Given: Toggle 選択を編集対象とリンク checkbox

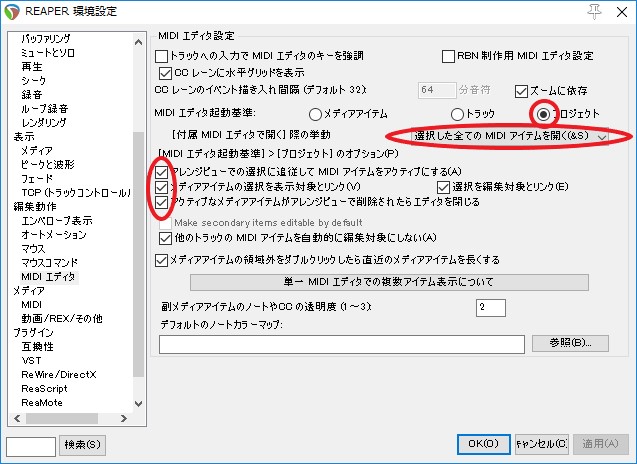Looking at the screenshot, I should point(443,187).
